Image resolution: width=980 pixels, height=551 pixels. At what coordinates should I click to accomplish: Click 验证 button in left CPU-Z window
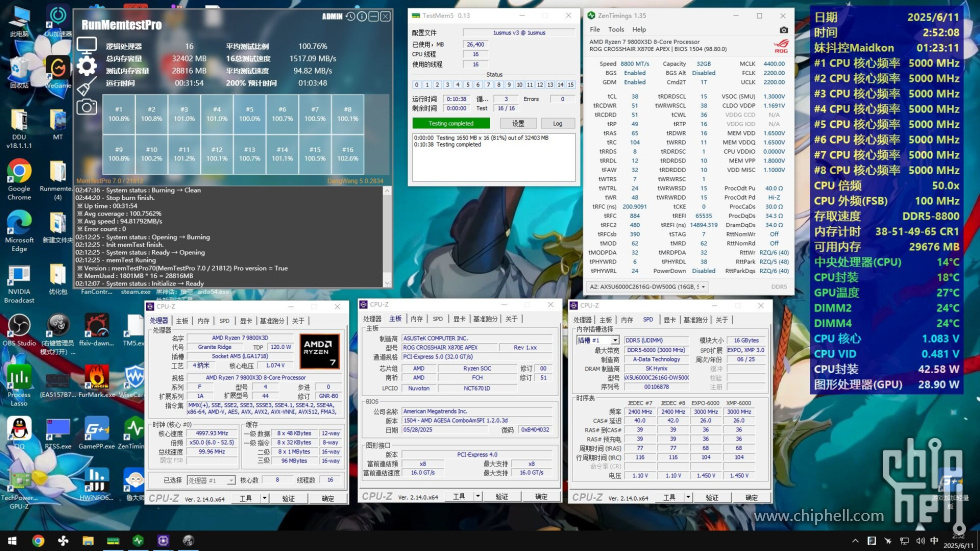click(x=288, y=498)
